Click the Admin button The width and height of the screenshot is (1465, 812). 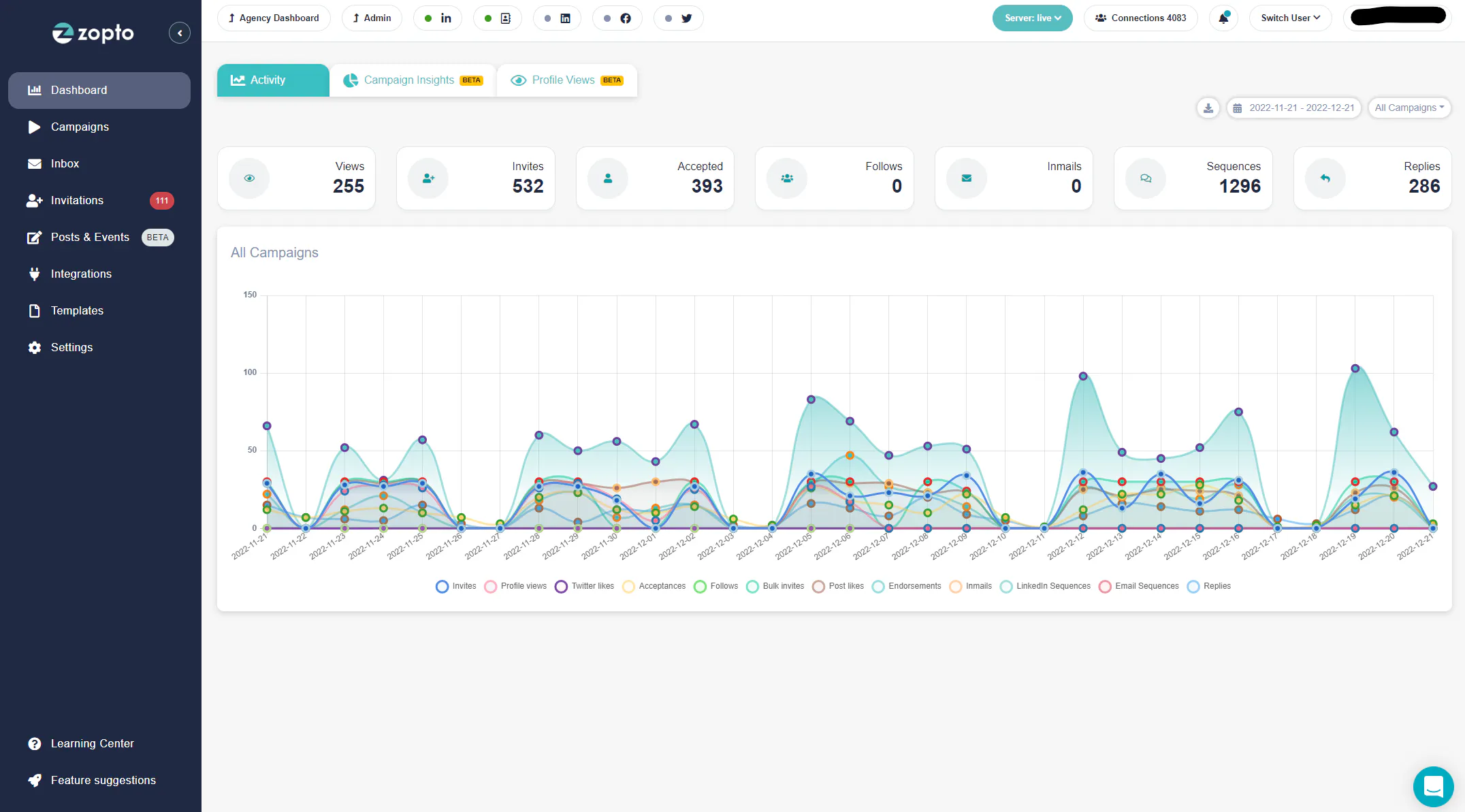(372, 18)
